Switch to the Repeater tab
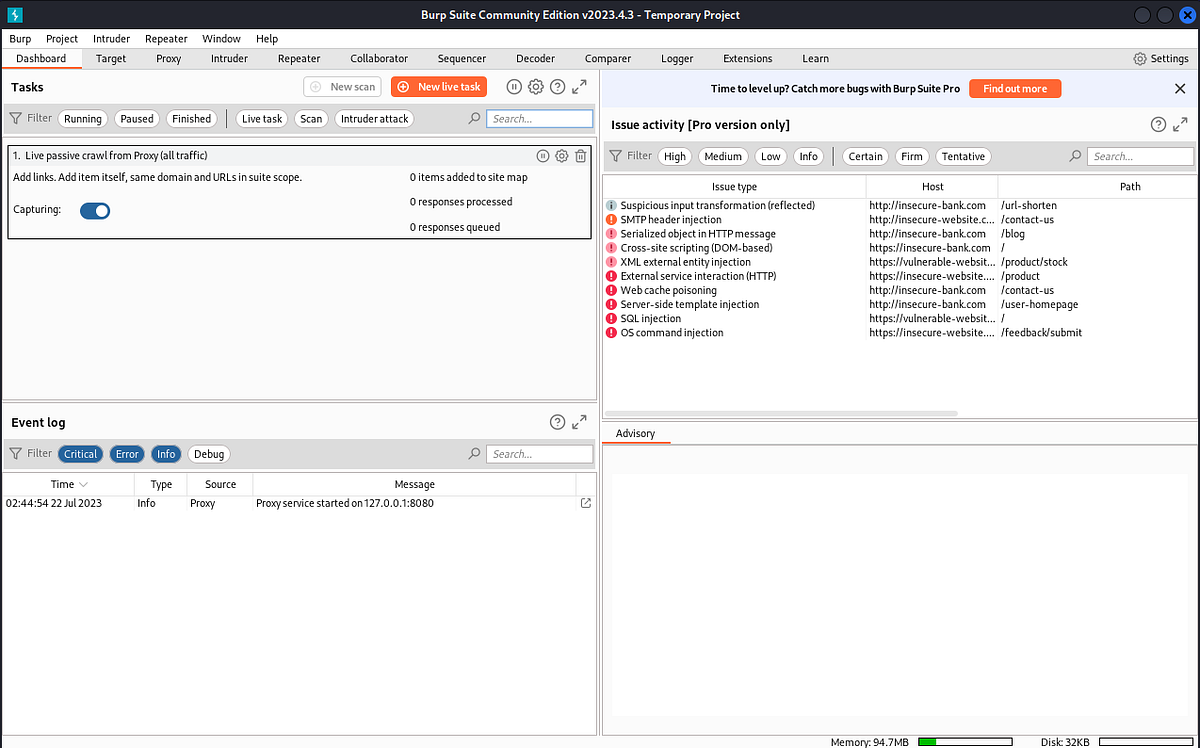Screen dimensions: 1200x748 tap(299, 58)
